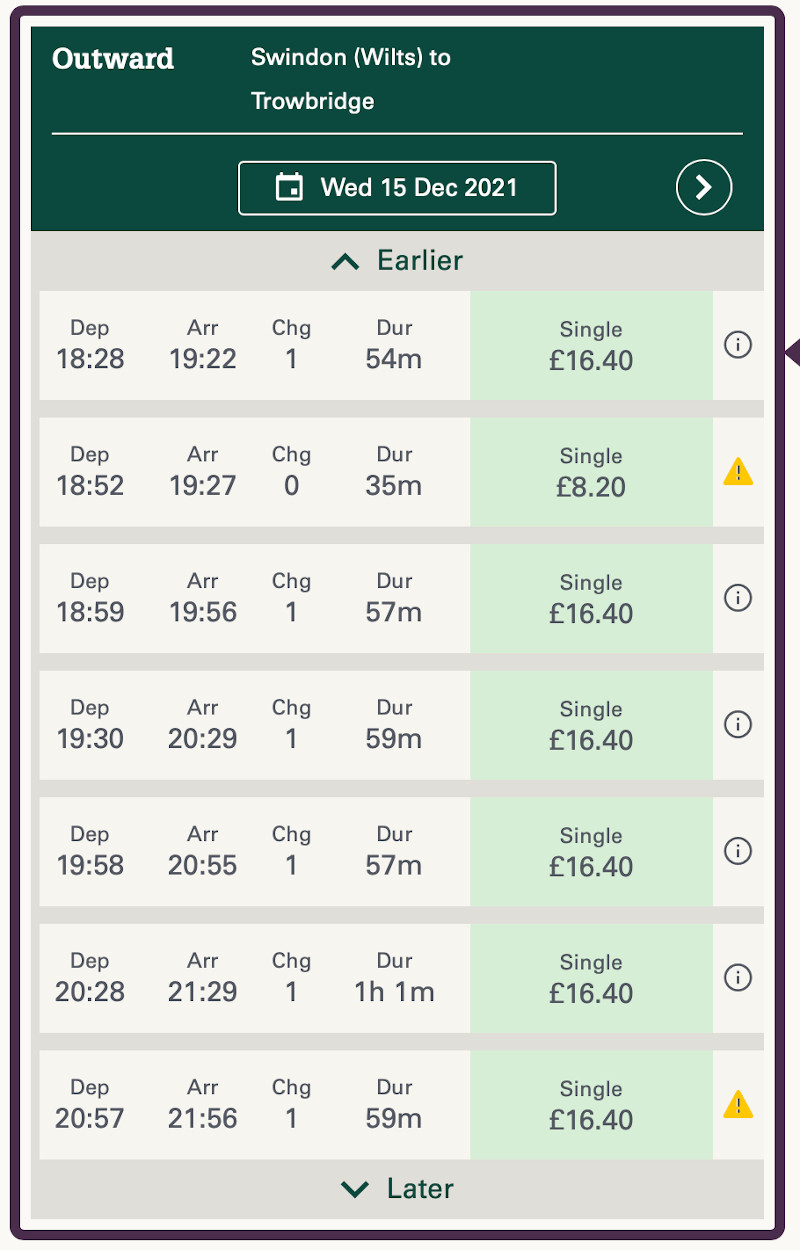Viewport: 800px width, 1250px height.
Task: Show info for the 20:28 train
Action: [737, 977]
